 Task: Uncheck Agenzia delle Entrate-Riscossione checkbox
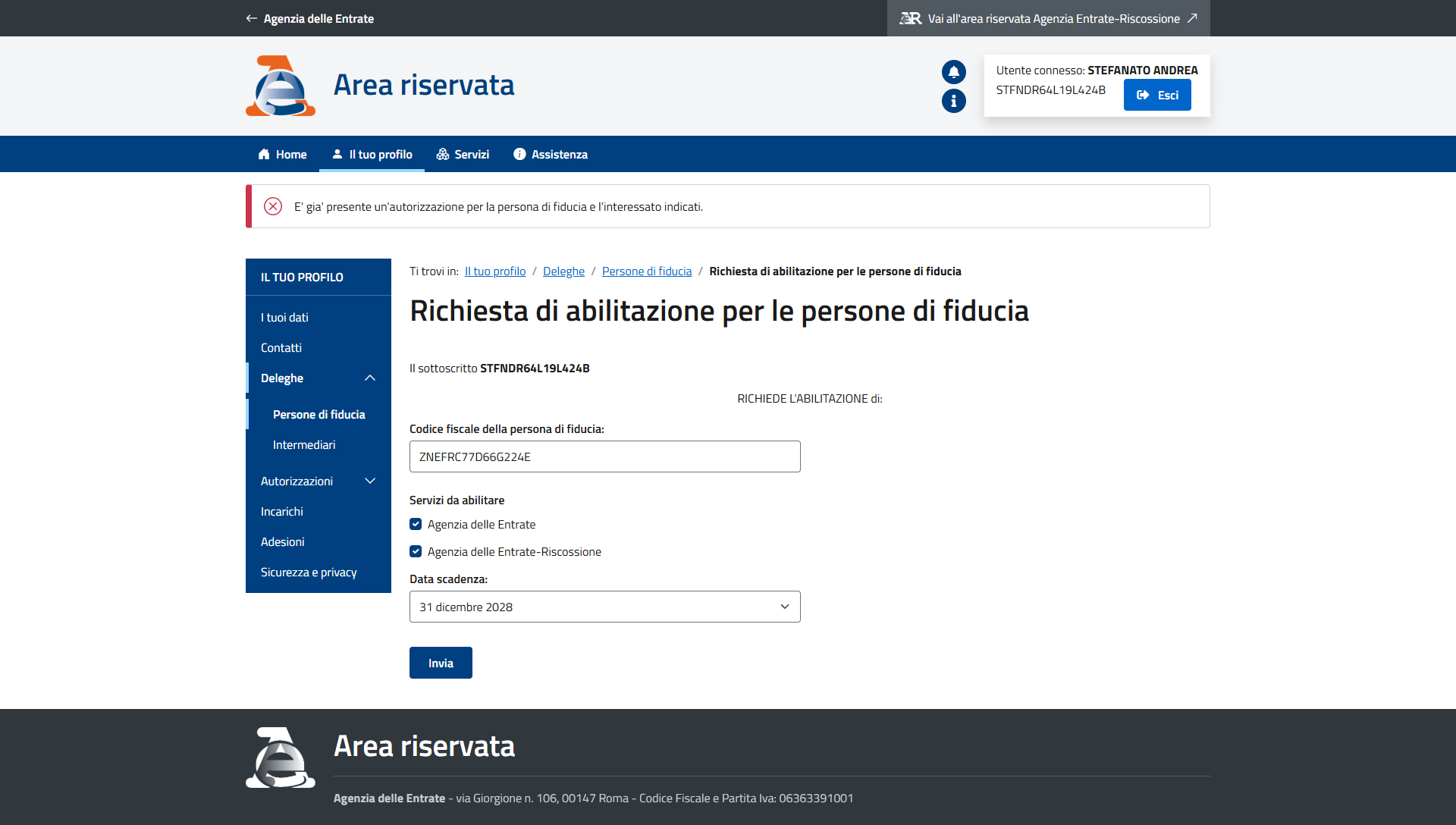pos(416,551)
